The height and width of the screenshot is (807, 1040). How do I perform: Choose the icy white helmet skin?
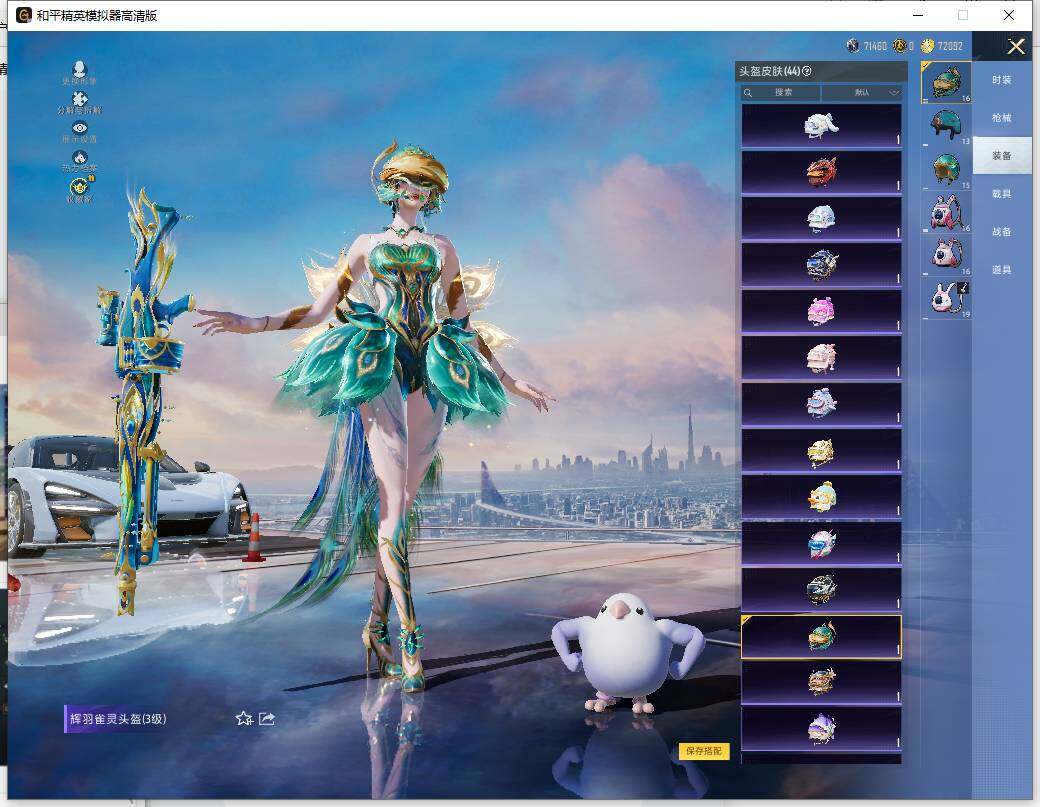click(x=821, y=218)
